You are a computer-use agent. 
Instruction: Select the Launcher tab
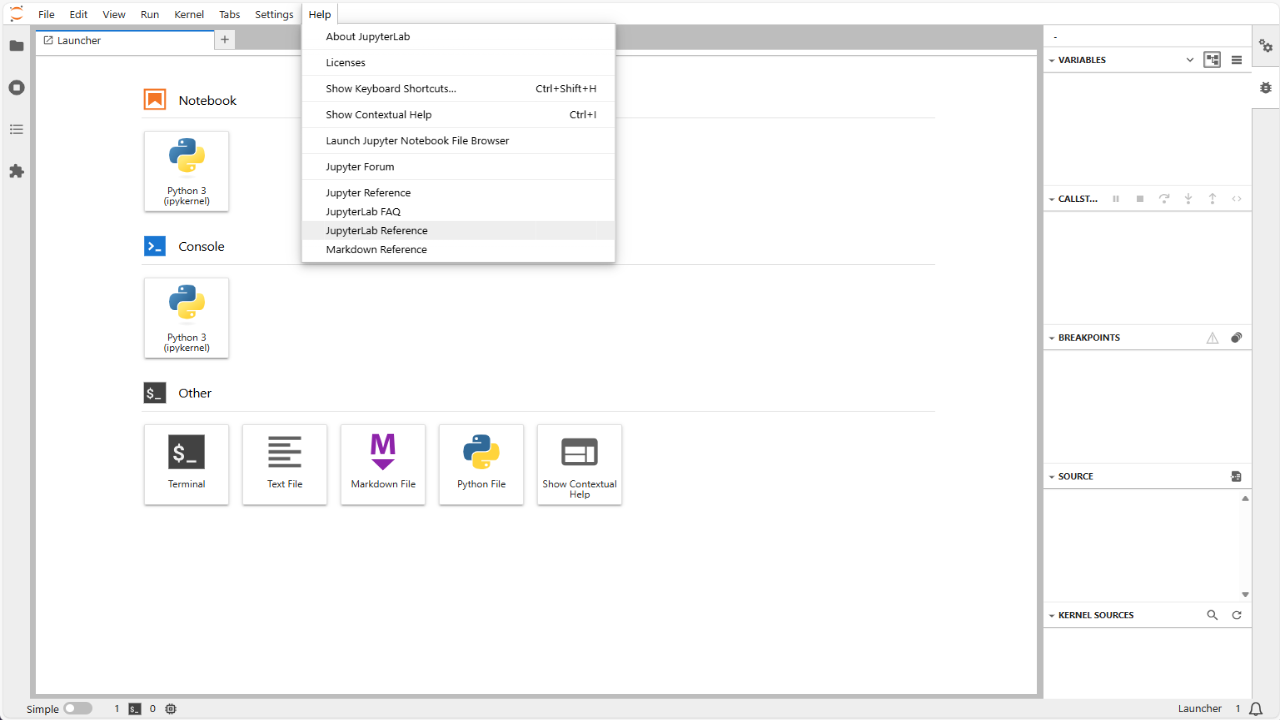click(125, 40)
